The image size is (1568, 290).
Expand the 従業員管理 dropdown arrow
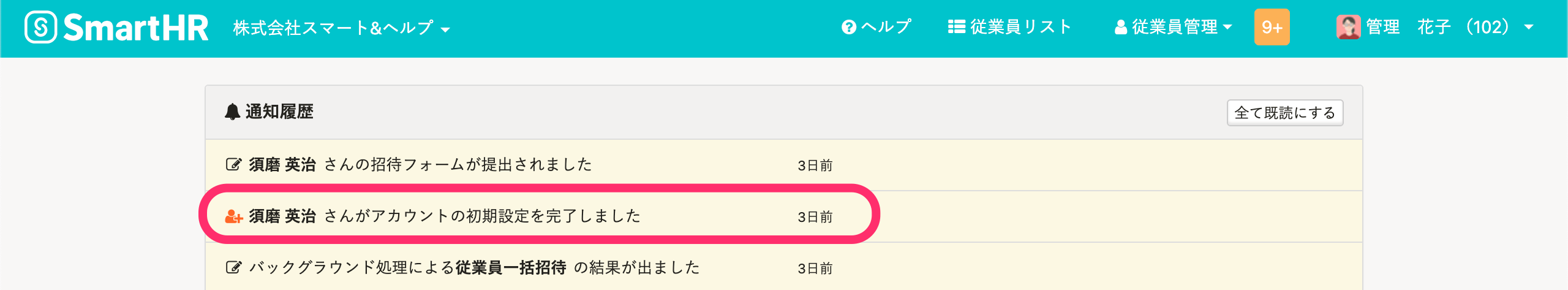pos(1227,28)
